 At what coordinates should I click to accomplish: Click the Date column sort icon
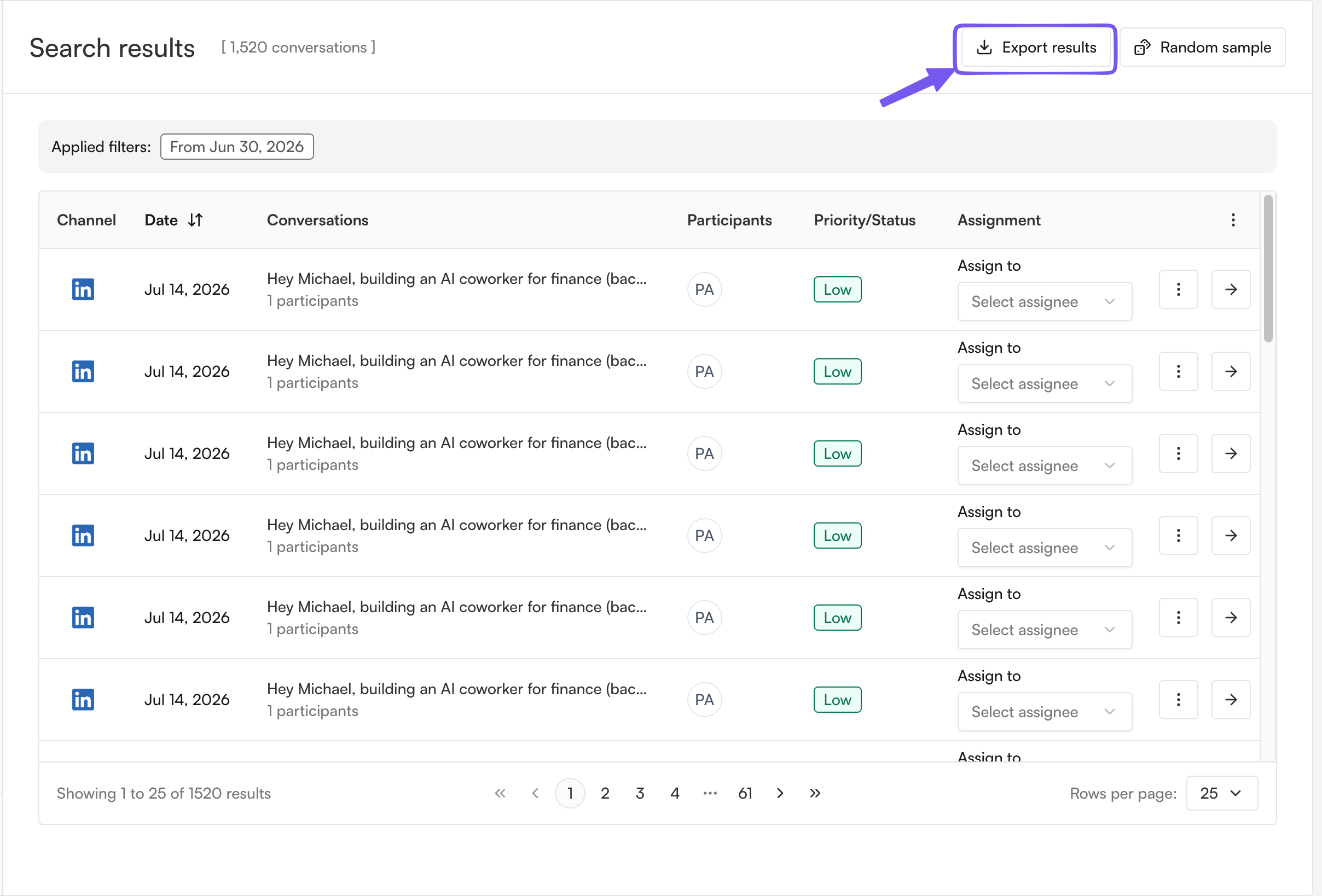click(x=195, y=220)
